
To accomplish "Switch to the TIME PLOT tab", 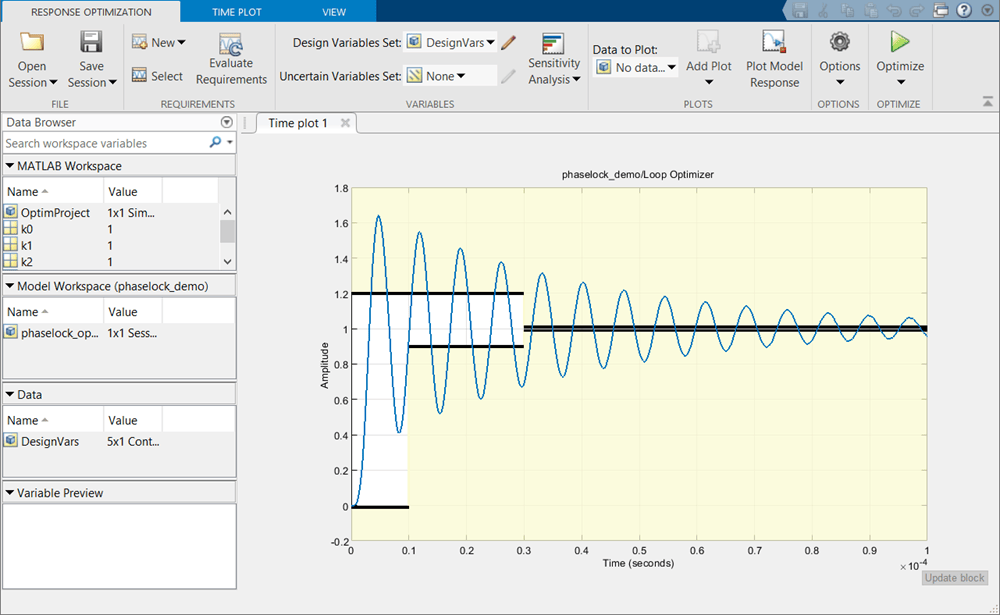I will [x=237, y=12].
